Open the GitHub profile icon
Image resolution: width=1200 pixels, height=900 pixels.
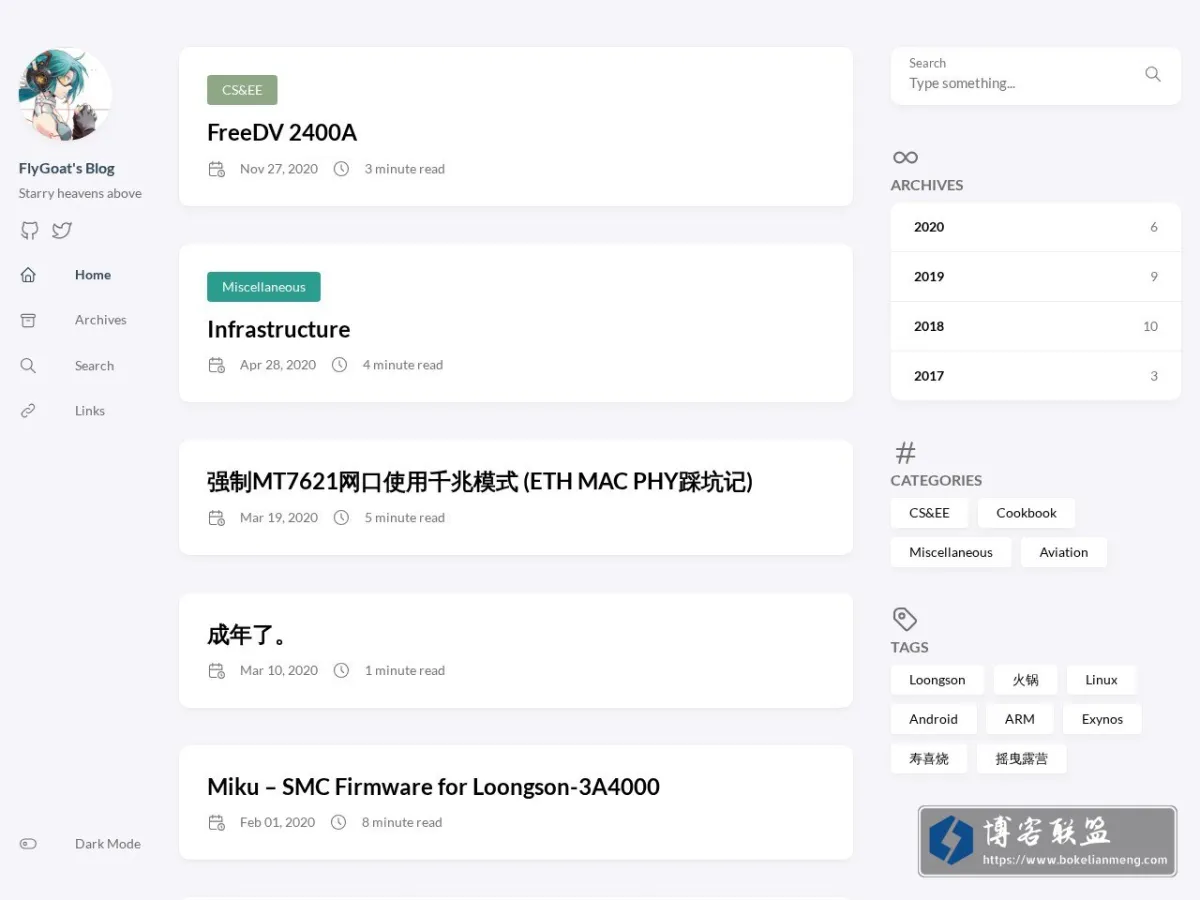30,230
